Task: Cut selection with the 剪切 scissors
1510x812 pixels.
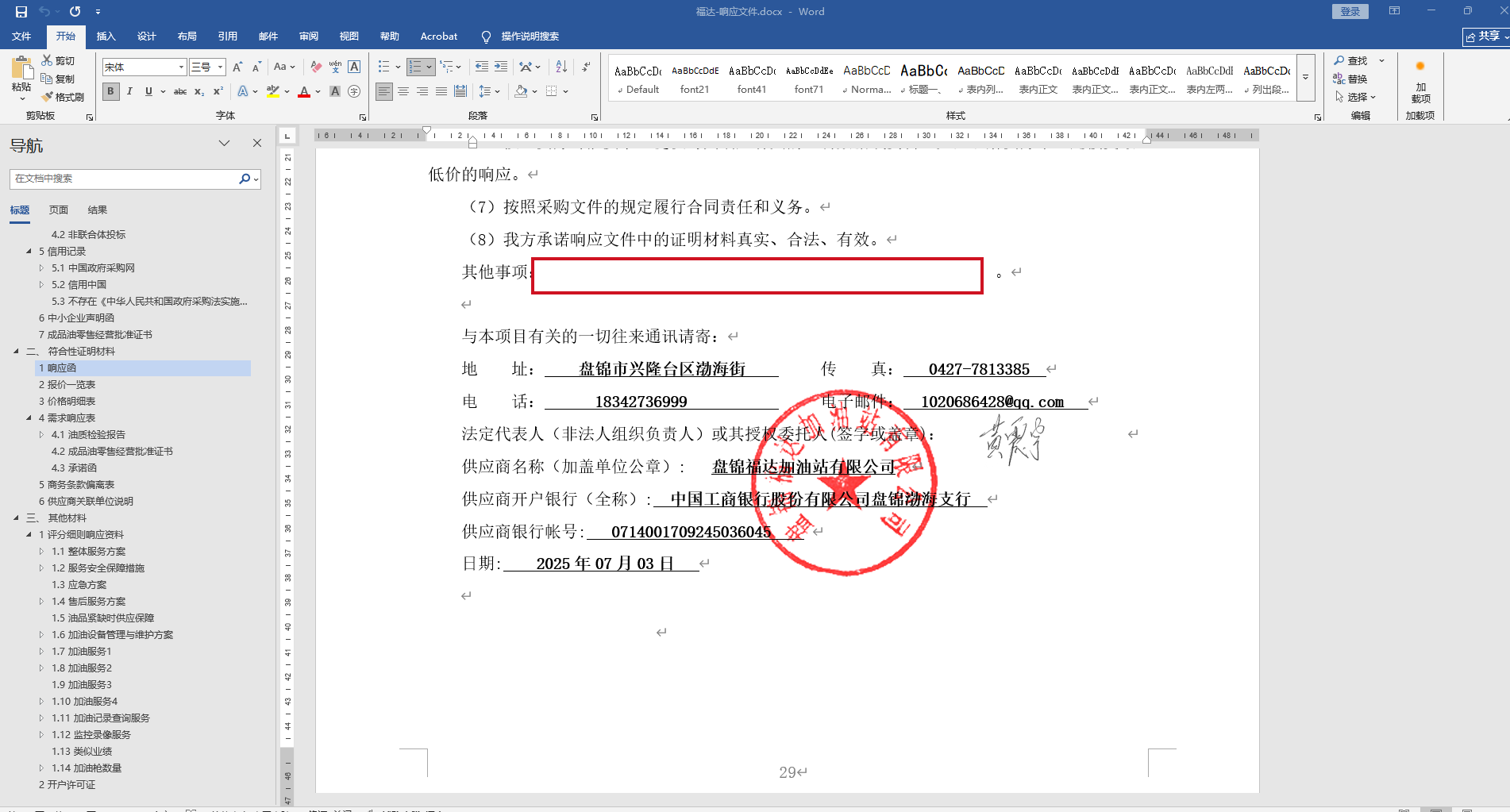Action: [x=58, y=60]
